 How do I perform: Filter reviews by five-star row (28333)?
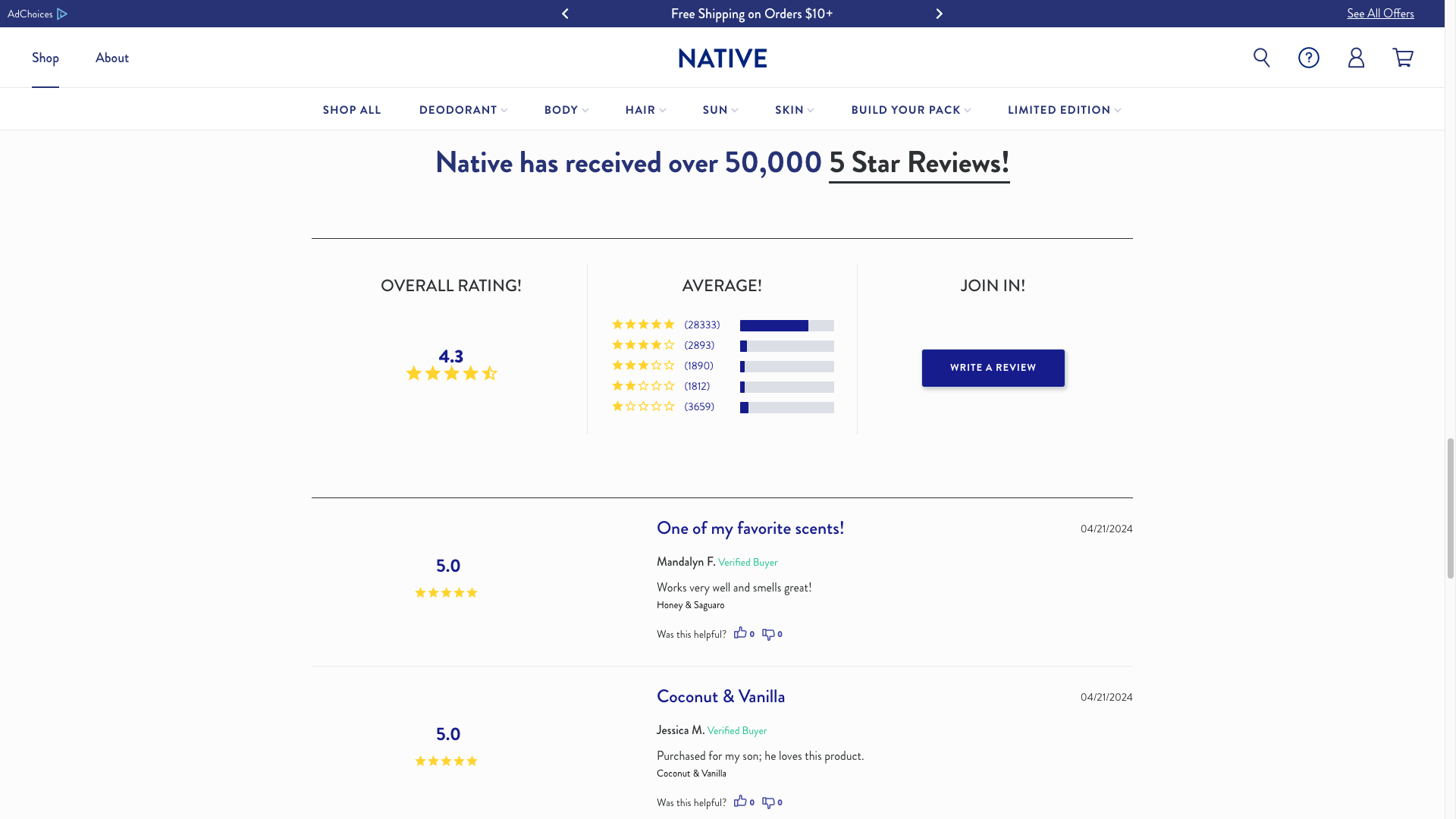click(x=723, y=325)
